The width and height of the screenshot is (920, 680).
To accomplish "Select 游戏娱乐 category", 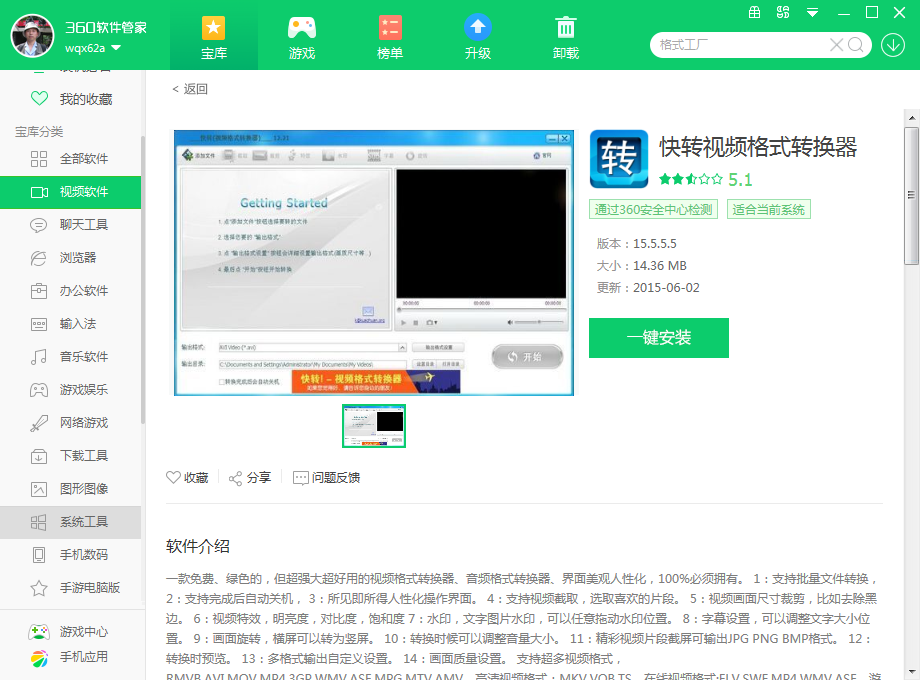I will pyautogui.click(x=70, y=390).
